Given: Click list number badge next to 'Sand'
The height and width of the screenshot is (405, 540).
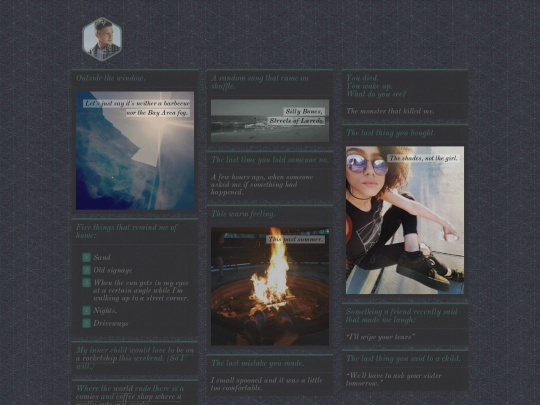Looking at the screenshot, I should click(x=86, y=257).
